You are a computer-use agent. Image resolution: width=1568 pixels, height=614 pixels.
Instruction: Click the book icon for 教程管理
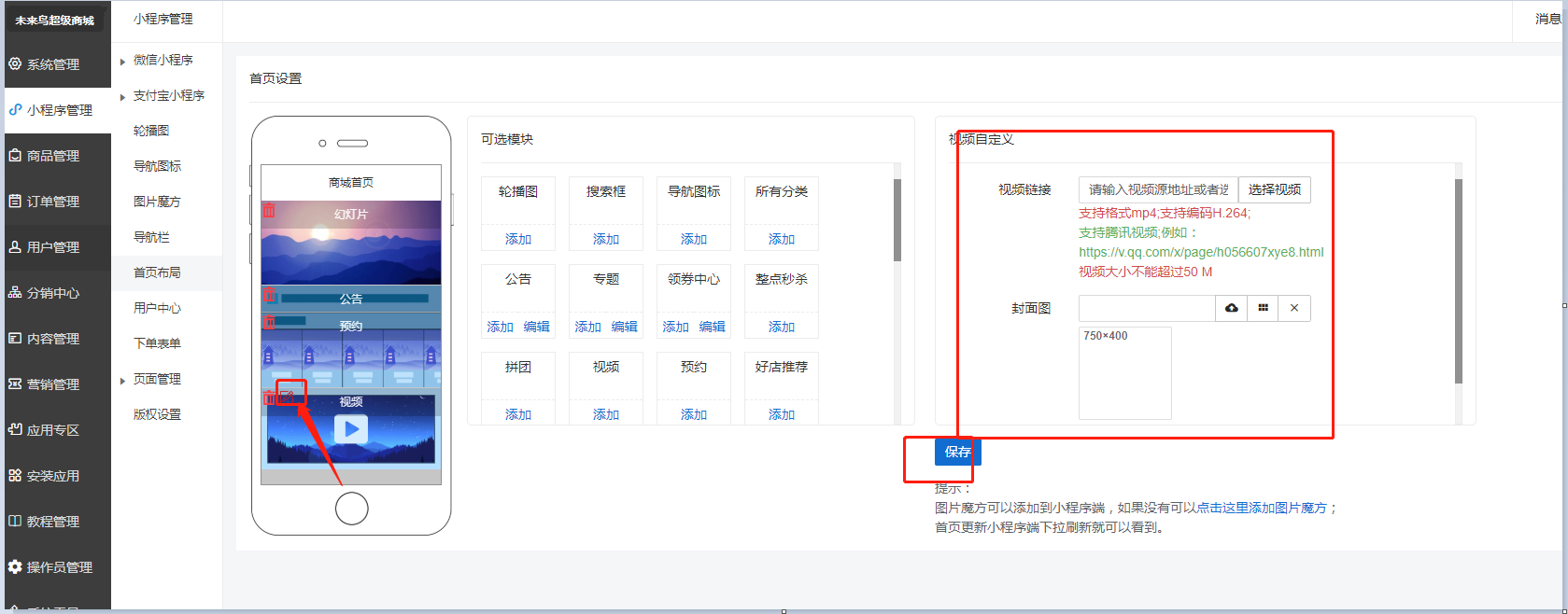coord(15,522)
